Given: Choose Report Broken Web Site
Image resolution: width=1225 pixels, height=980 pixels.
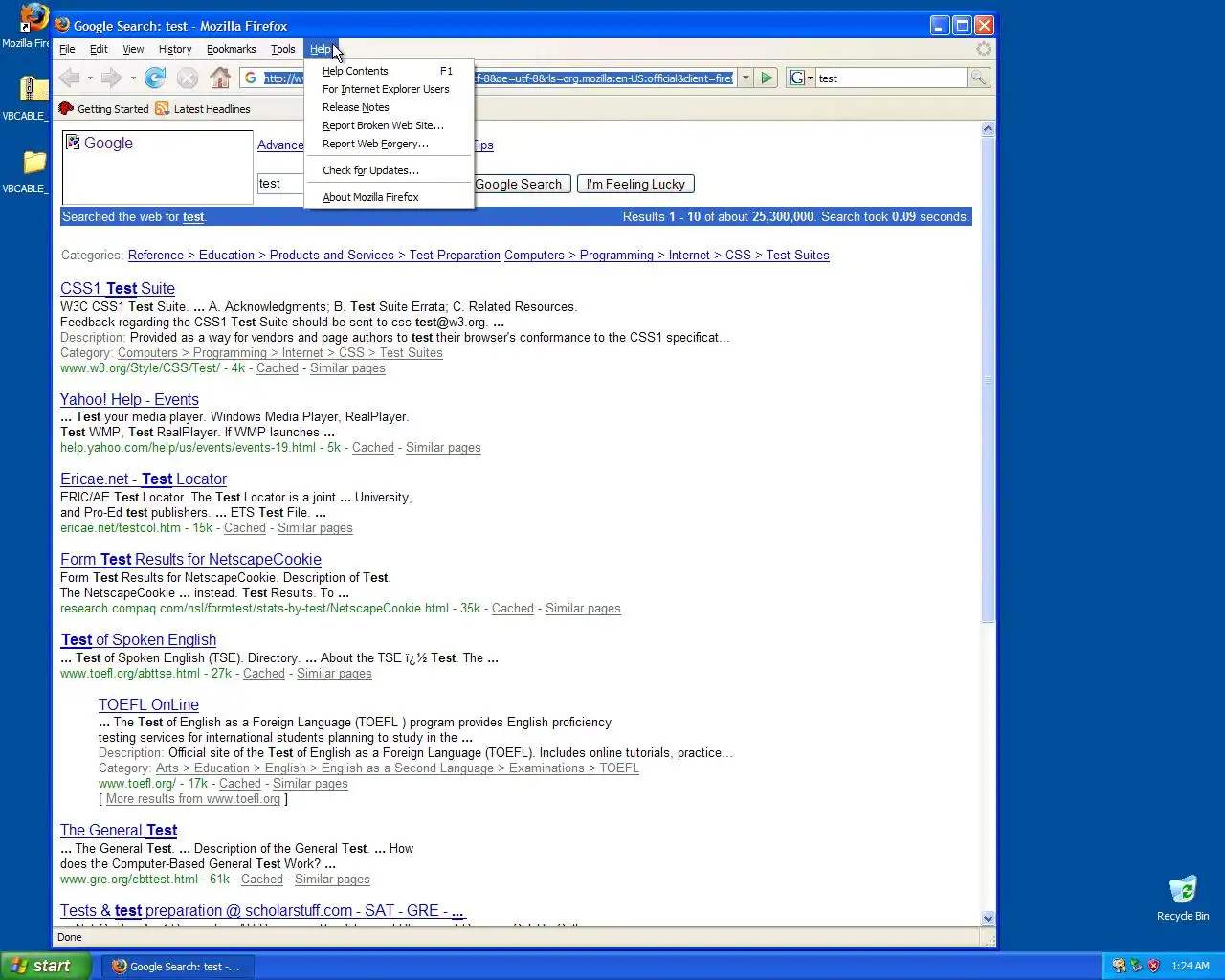Looking at the screenshot, I should pyautogui.click(x=389, y=125).
